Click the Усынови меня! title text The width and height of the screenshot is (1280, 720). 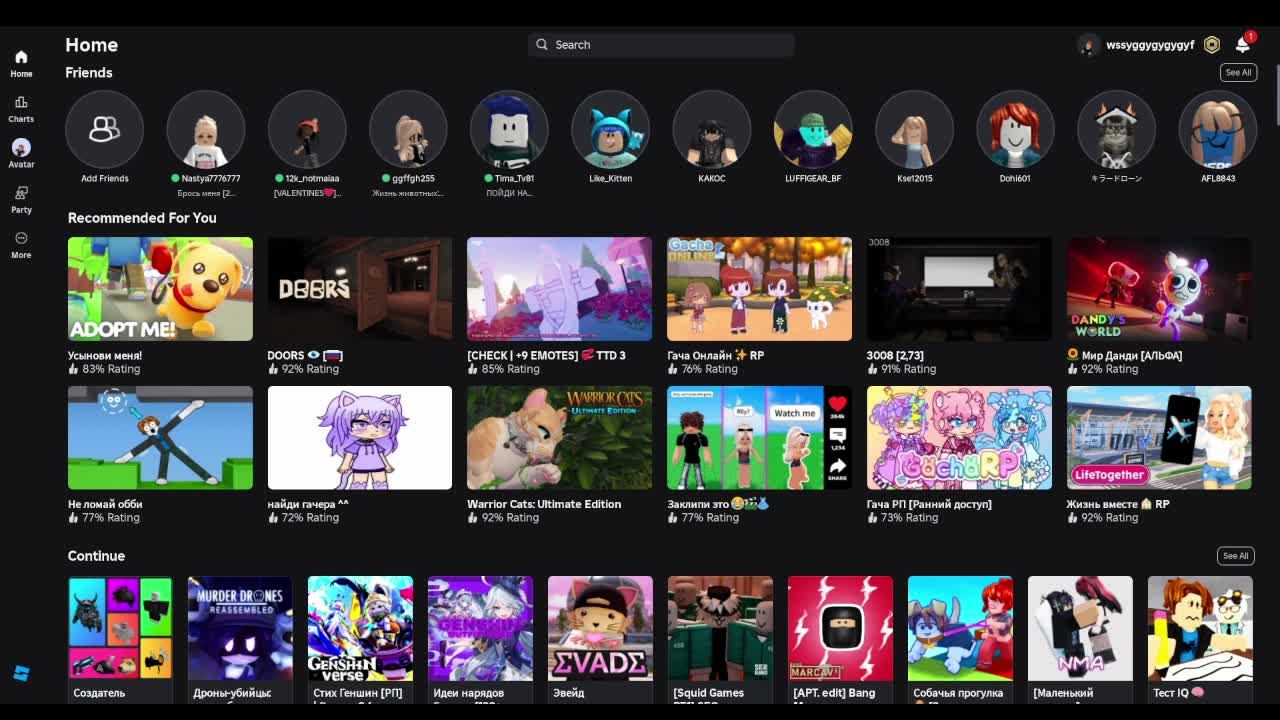(105, 355)
